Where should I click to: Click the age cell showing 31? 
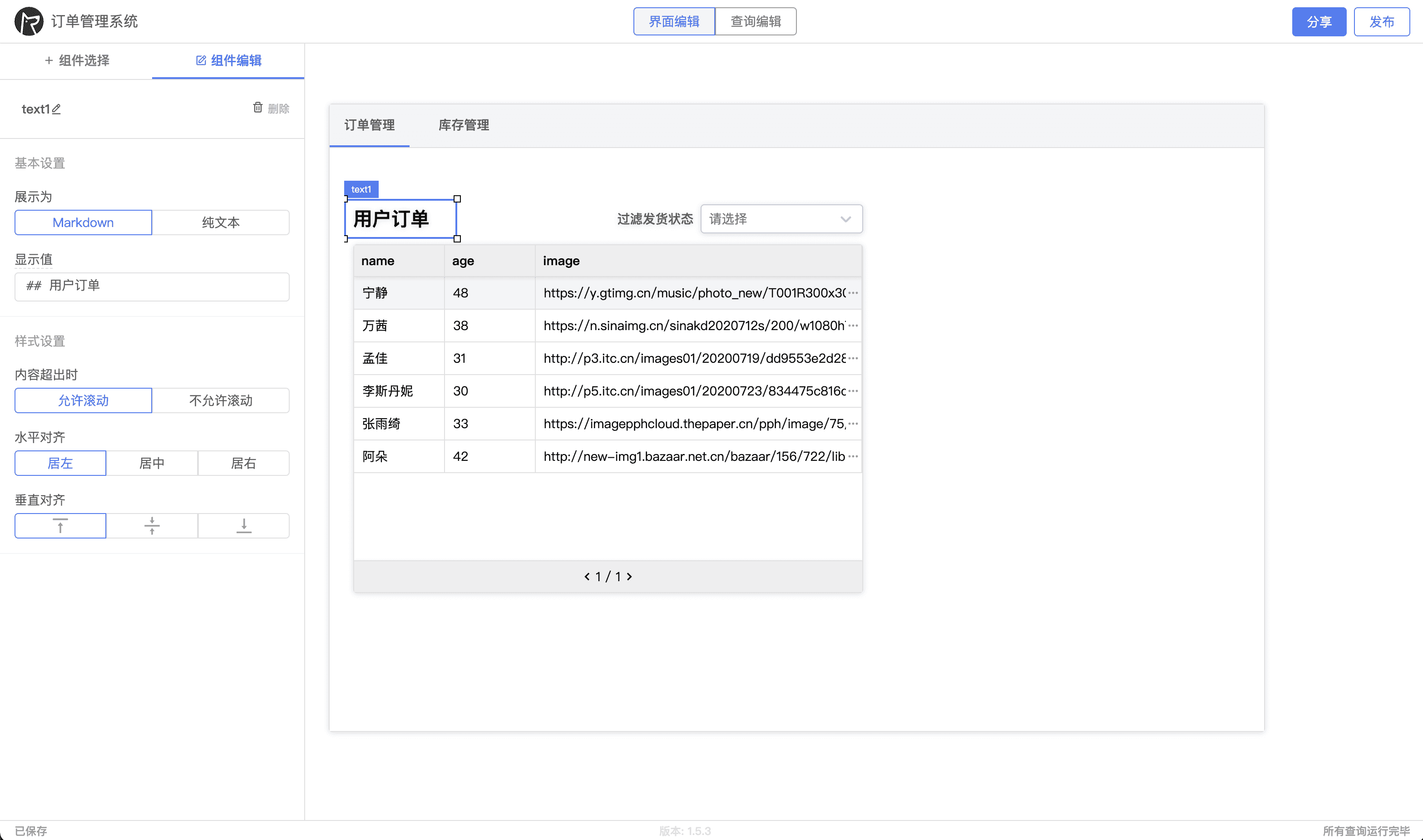[490, 358]
